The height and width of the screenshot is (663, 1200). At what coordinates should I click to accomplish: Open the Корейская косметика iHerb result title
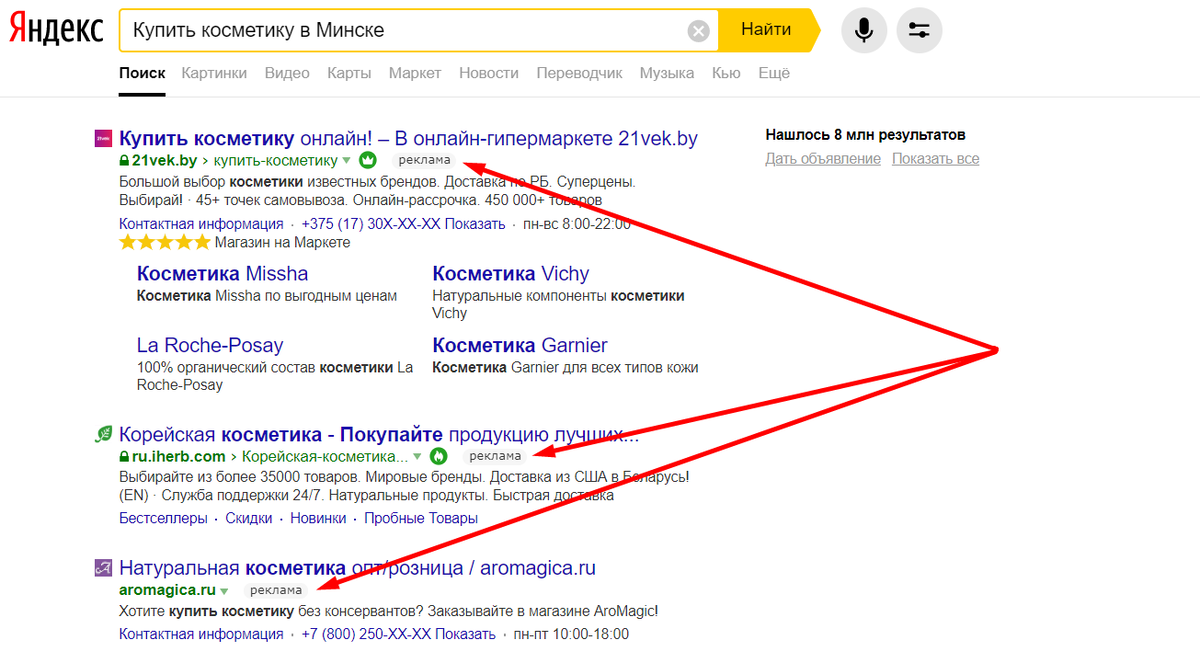[379, 434]
